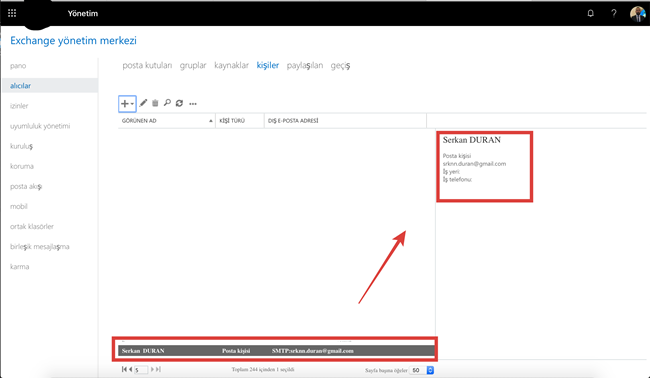Select the kişiler tab
The height and width of the screenshot is (378, 650).
(267, 65)
